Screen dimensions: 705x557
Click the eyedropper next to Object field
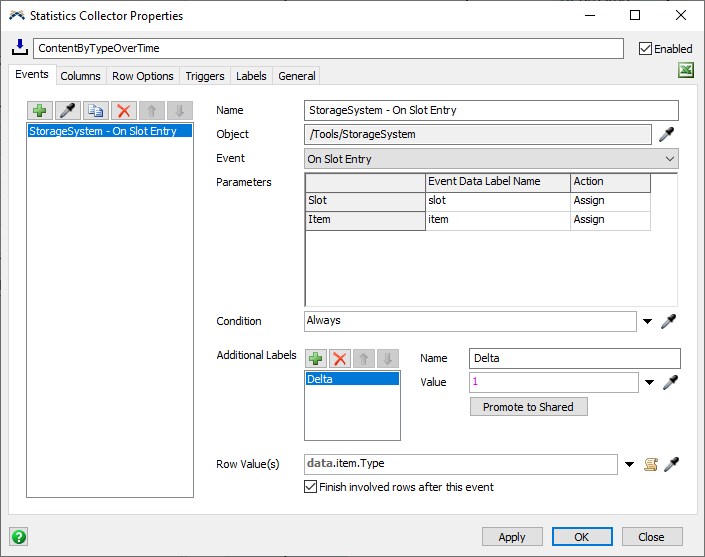click(668, 135)
